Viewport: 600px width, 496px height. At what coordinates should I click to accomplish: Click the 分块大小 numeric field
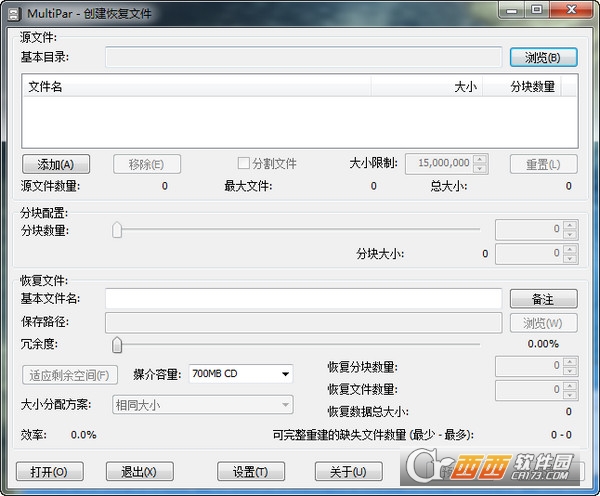[529, 254]
